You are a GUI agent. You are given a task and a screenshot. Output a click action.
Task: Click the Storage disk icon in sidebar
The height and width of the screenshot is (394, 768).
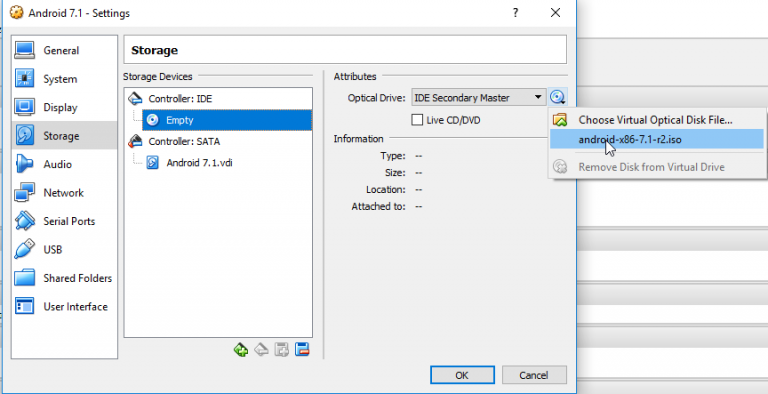[24, 135]
